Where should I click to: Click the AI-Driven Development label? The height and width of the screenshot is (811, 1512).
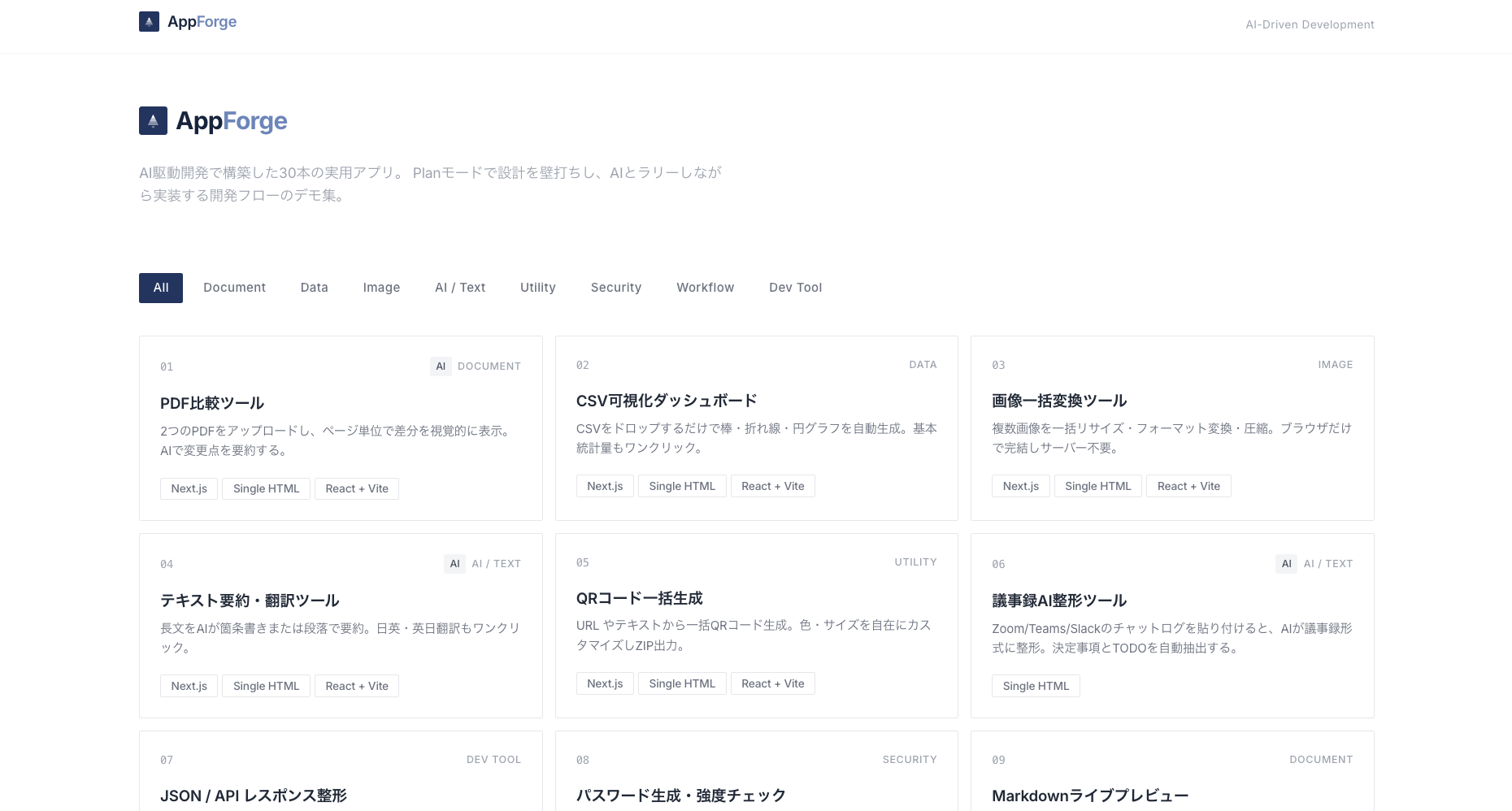1310,24
